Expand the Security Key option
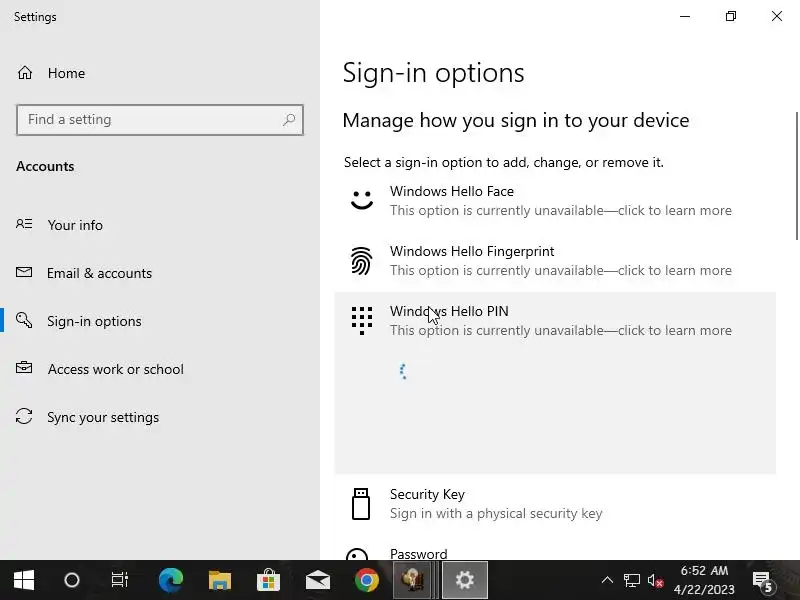Image resolution: width=800 pixels, height=600 pixels. coord(555,504)
